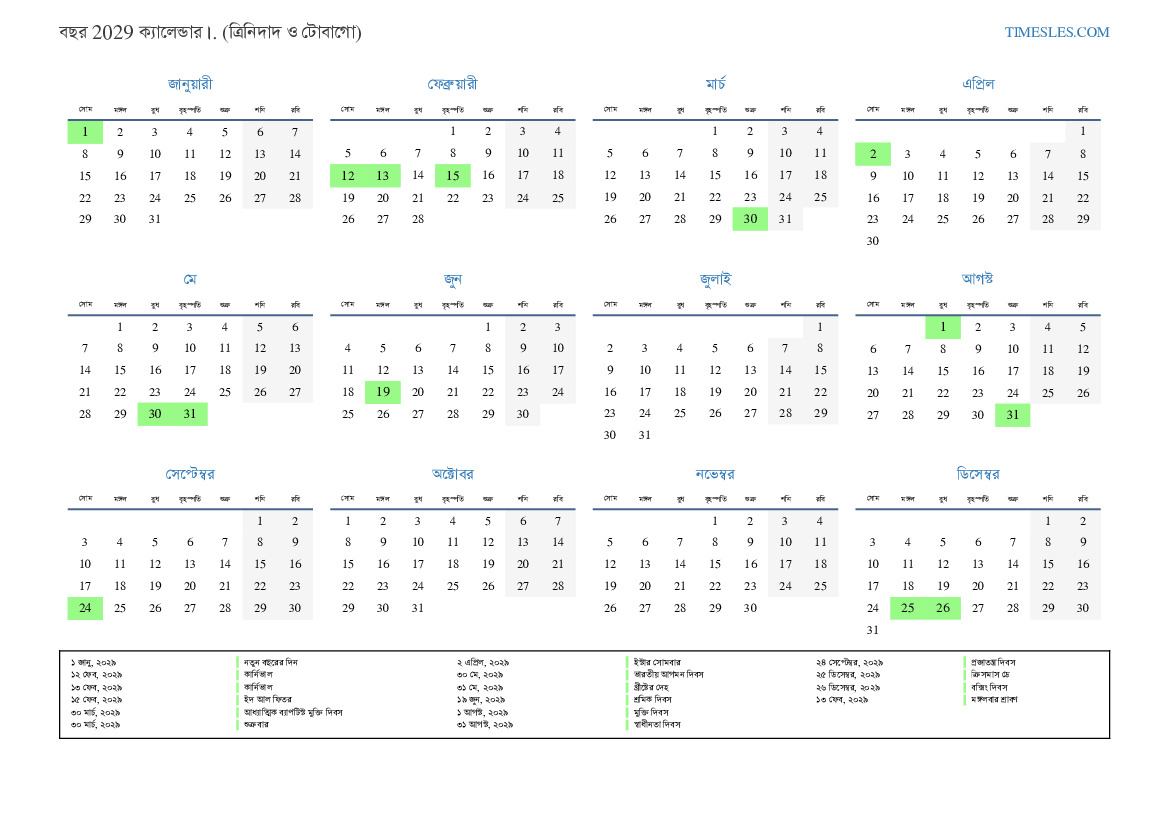The width and height of the screenshot is (1169, 827).
Task: Click highlighted January 1 holiday
Action: (85, 132)
